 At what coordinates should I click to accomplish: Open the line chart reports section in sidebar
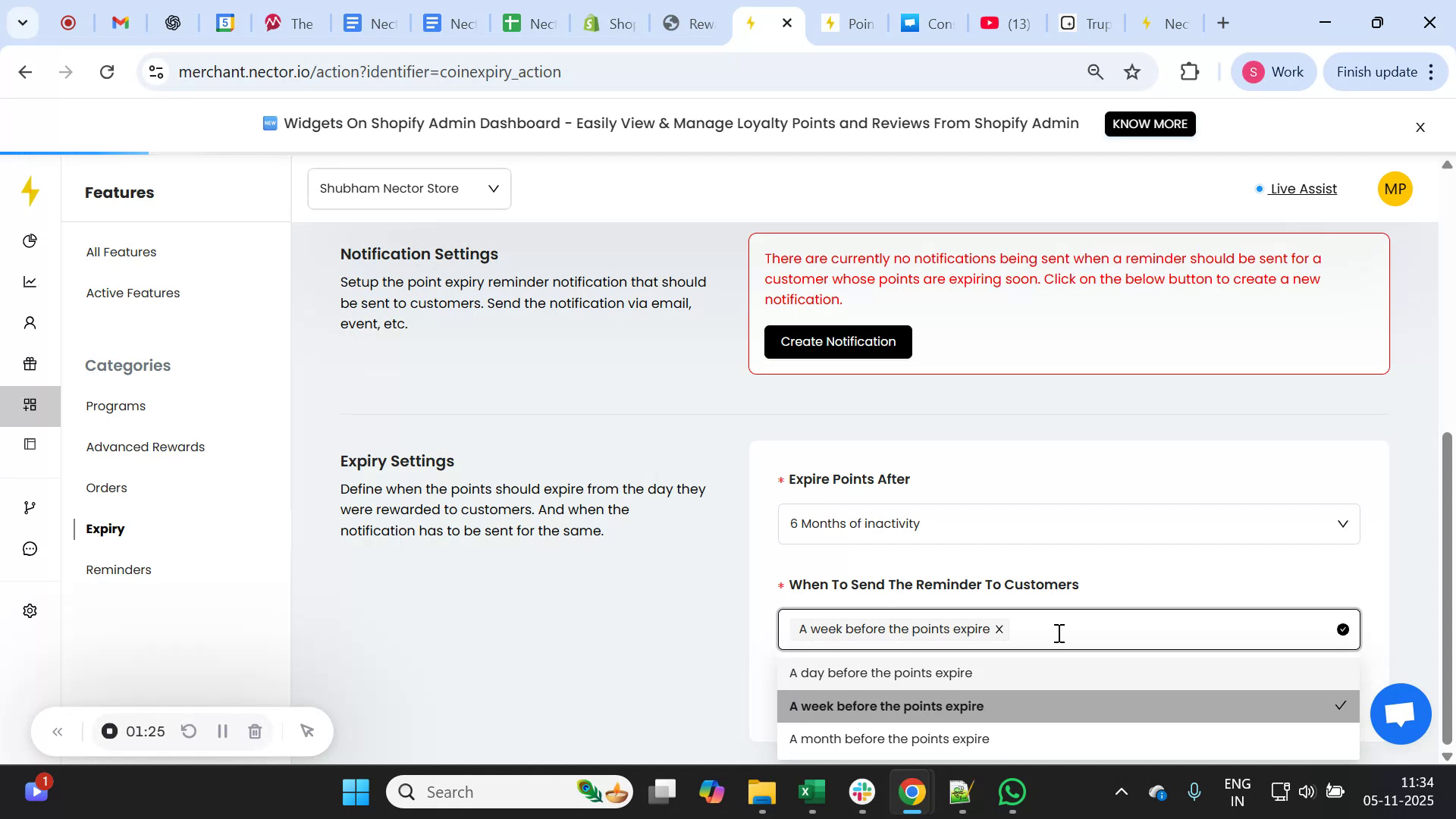click(30, 281)
